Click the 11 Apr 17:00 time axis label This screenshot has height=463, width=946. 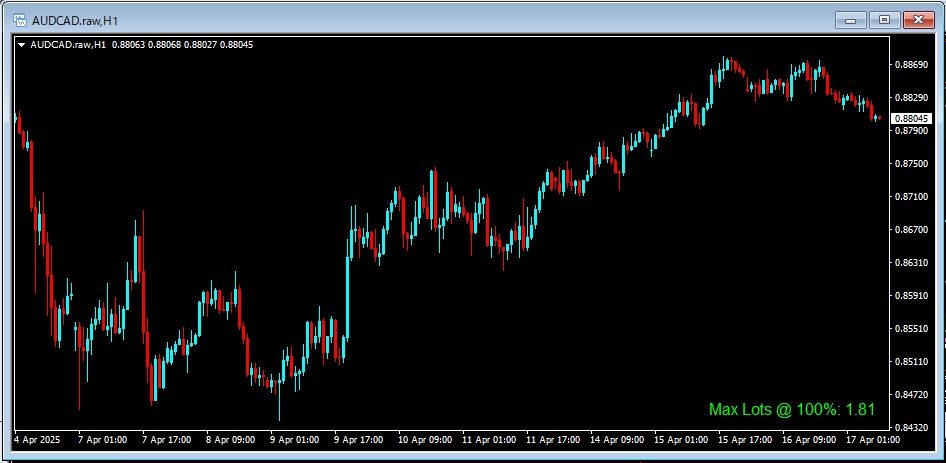[553, 440]
